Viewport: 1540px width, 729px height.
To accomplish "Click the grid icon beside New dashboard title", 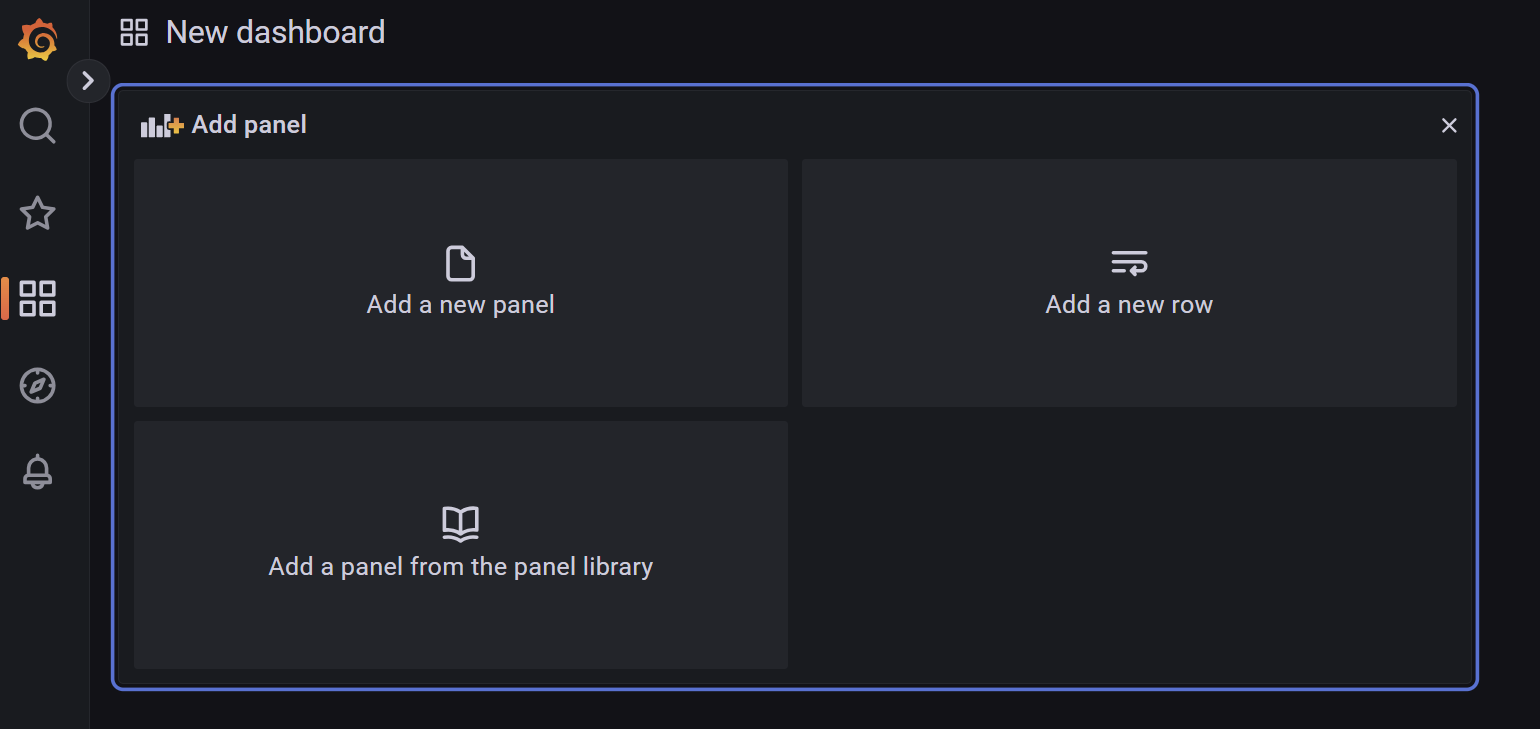I will click(134, 32).
